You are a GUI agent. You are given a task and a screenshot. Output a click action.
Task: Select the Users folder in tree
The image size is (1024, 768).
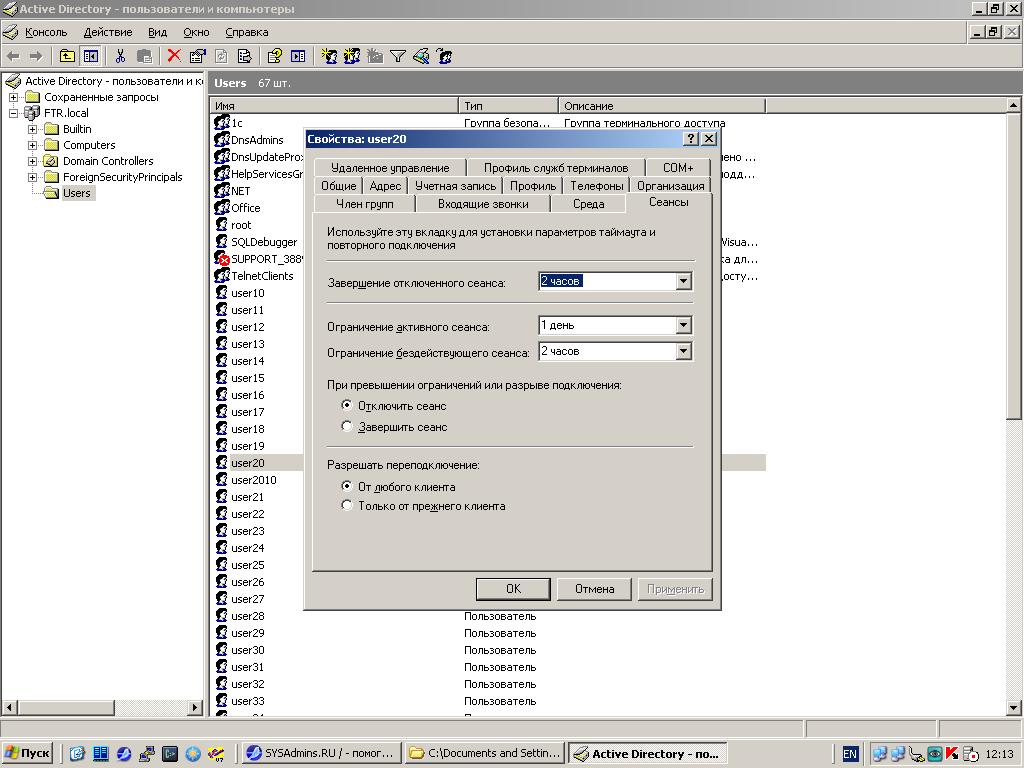(x=76, y=193)
